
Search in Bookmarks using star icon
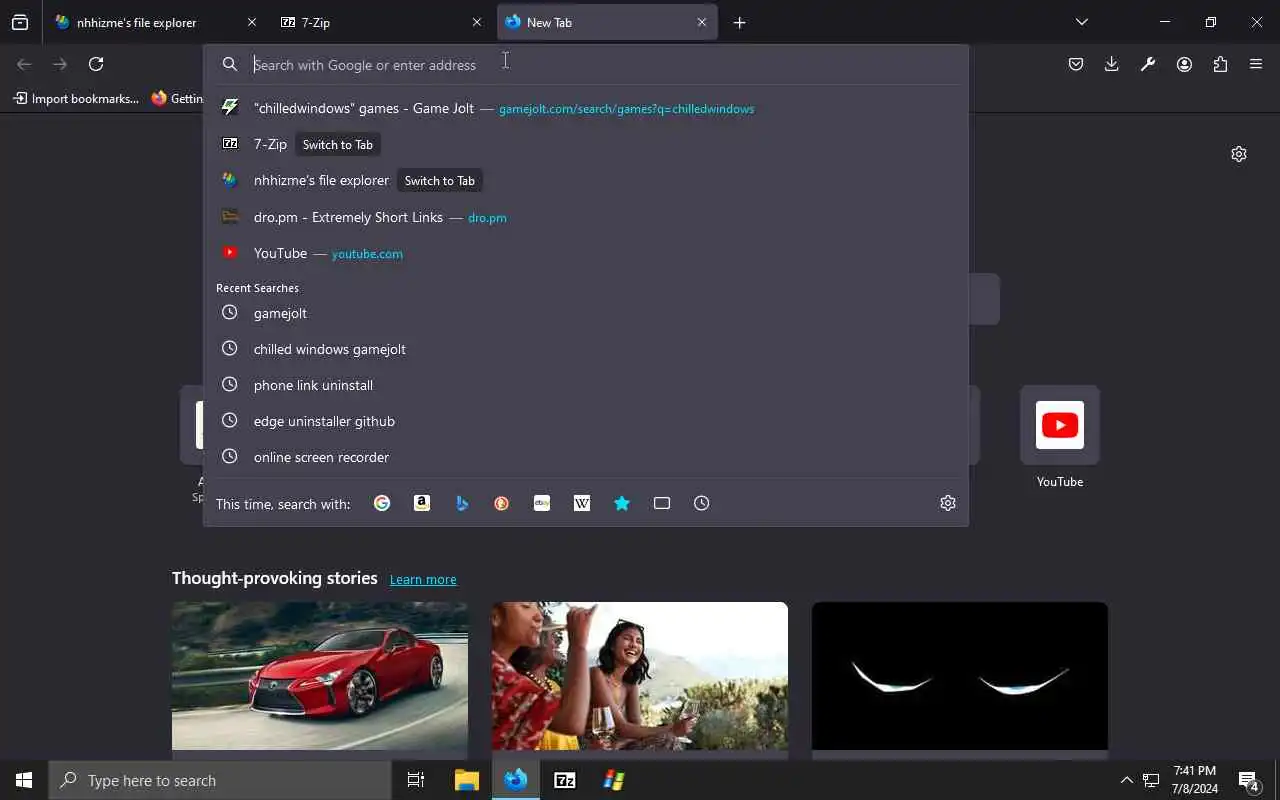(x=622, y=503)
